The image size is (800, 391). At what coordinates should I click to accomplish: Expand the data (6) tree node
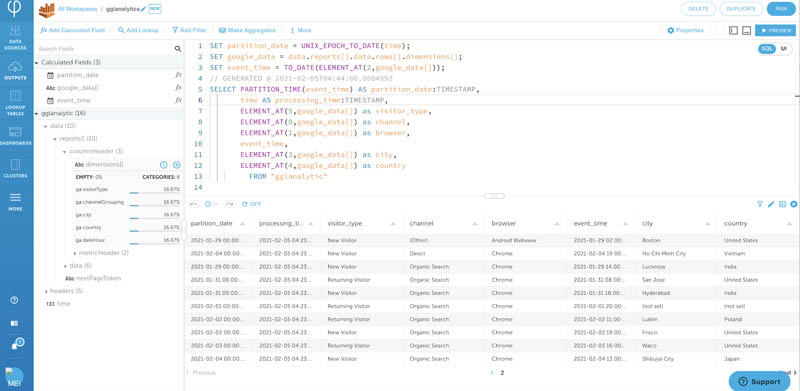coord(65,266)
